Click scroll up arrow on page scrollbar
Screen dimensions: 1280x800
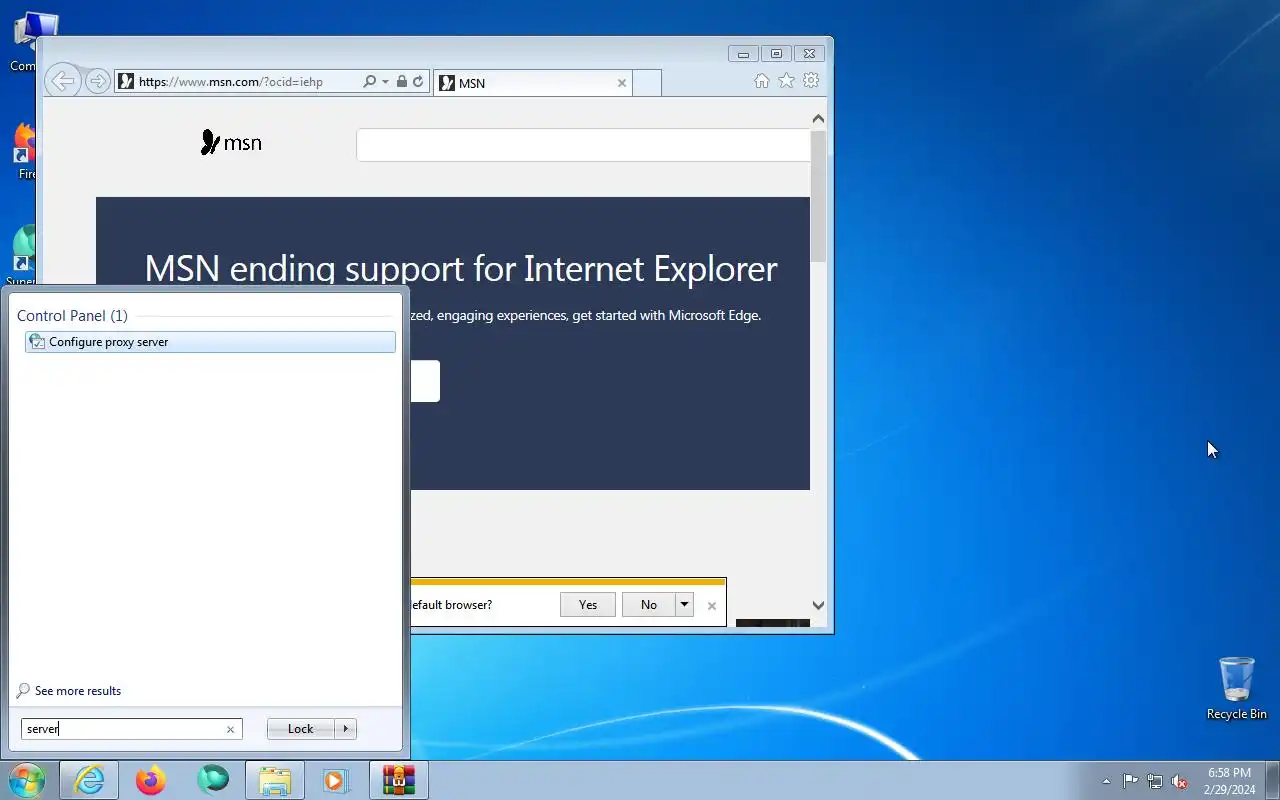(818, 119)
